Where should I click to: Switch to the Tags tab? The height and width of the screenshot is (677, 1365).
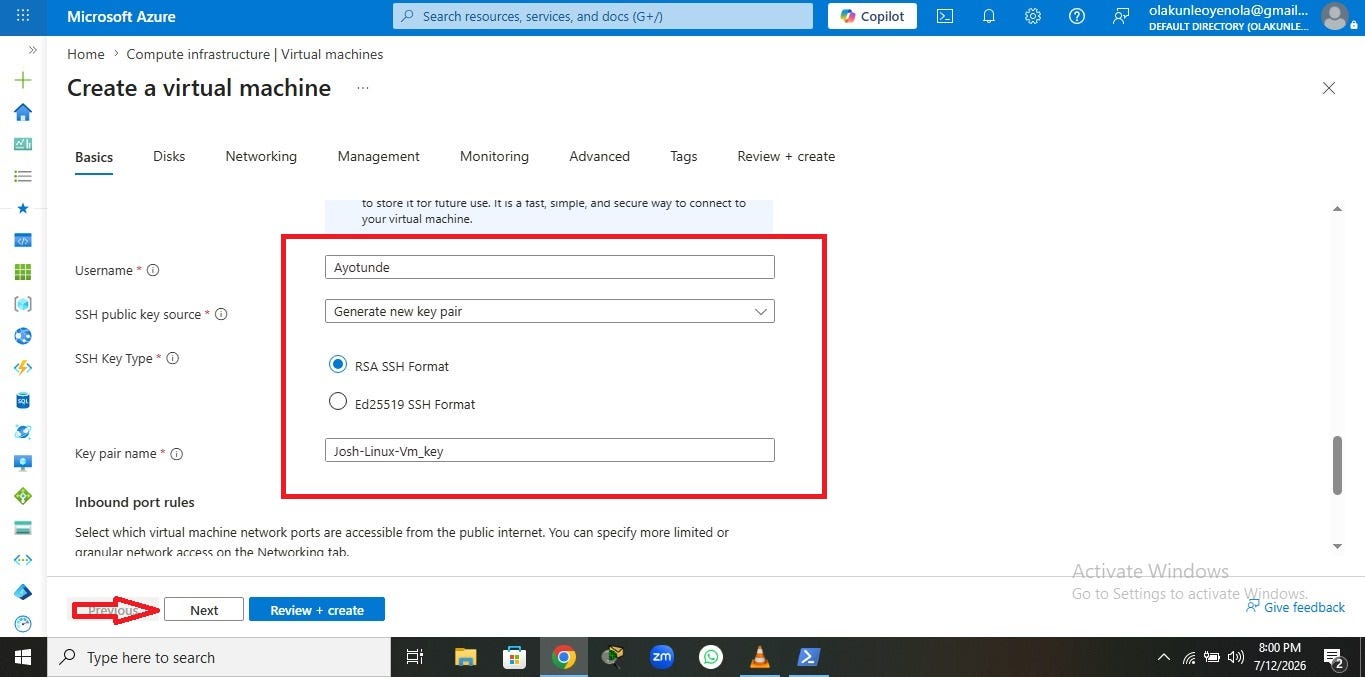[684, 156]
